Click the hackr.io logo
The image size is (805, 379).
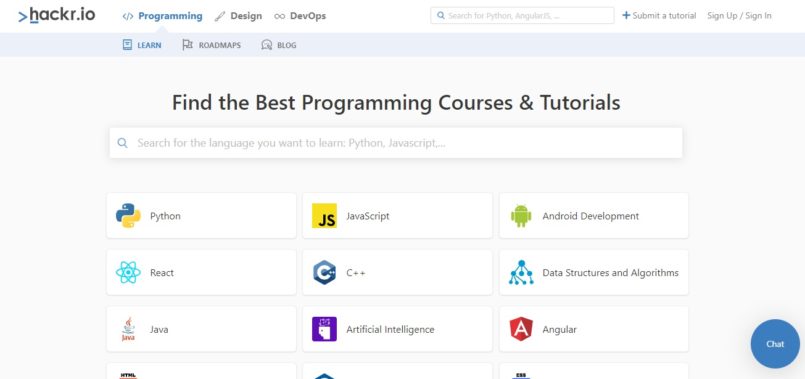click(56, 15)
